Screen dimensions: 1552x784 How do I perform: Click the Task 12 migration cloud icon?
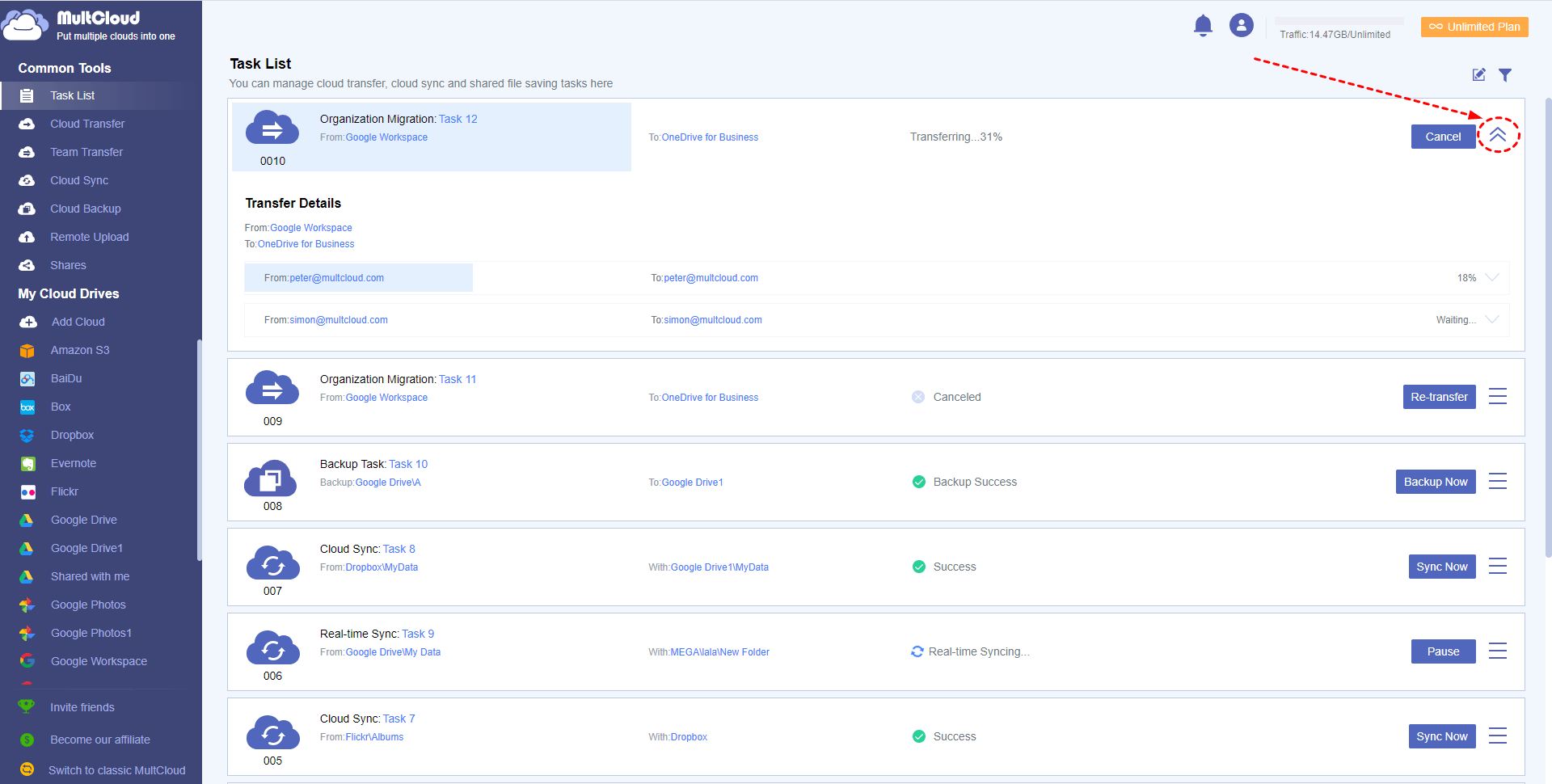pyautogui.click(x=272, y=129)
